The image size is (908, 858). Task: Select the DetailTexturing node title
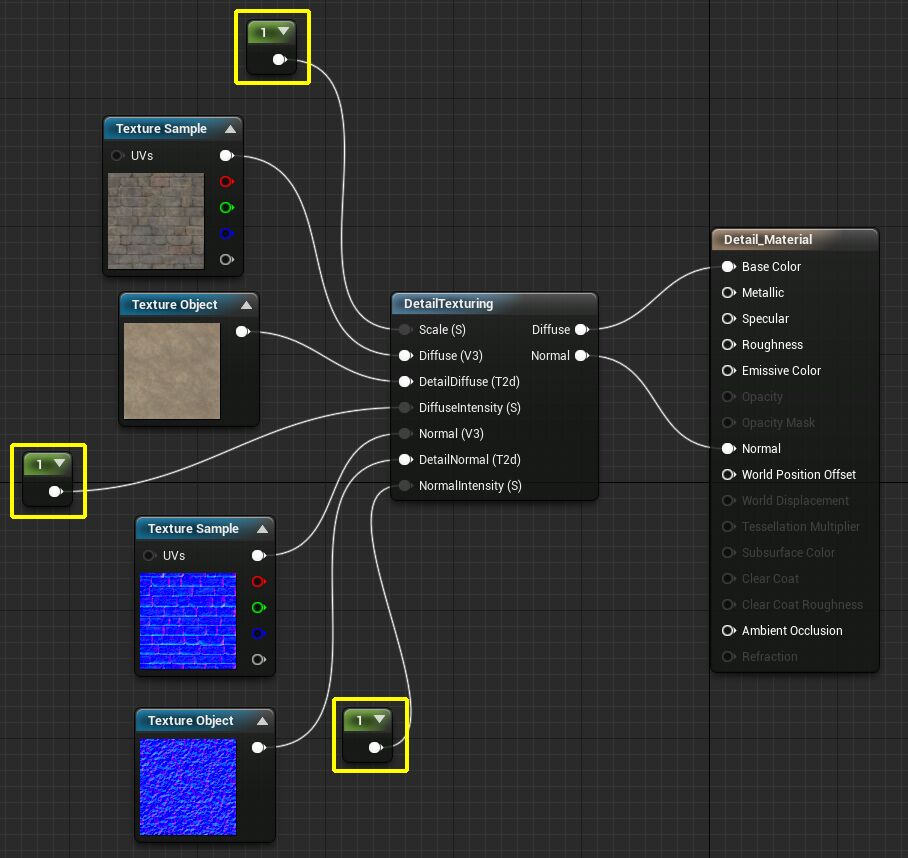click(448, 304)
